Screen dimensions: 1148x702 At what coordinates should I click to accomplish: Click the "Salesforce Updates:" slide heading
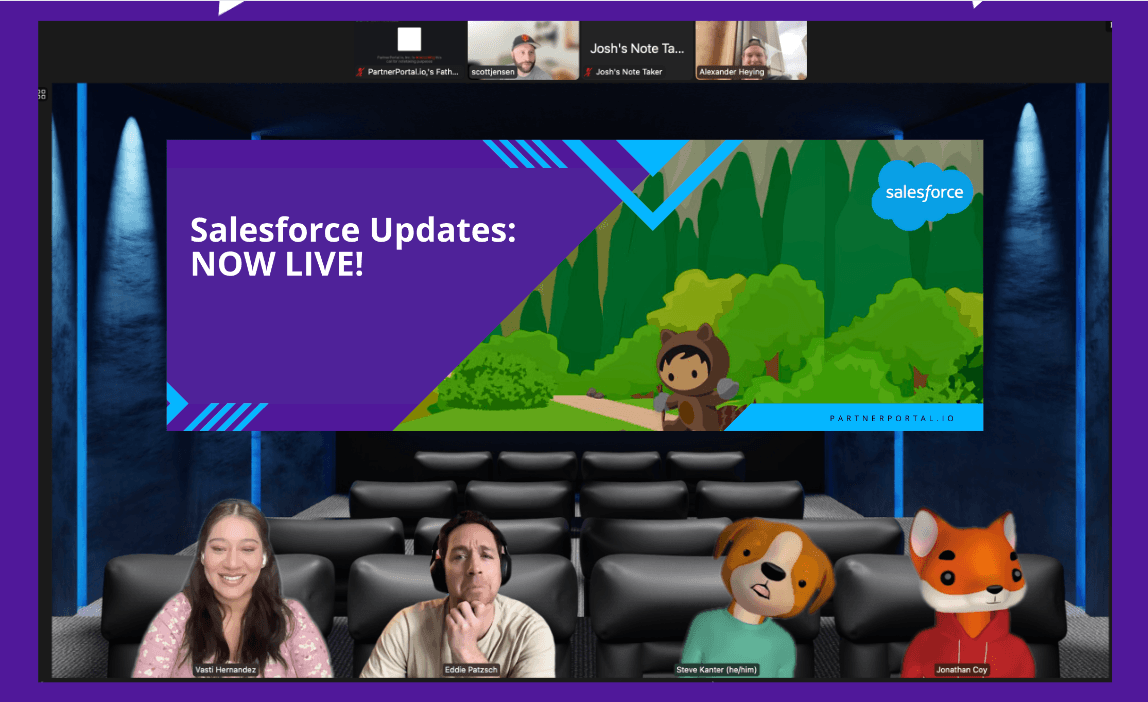[353, 230]
